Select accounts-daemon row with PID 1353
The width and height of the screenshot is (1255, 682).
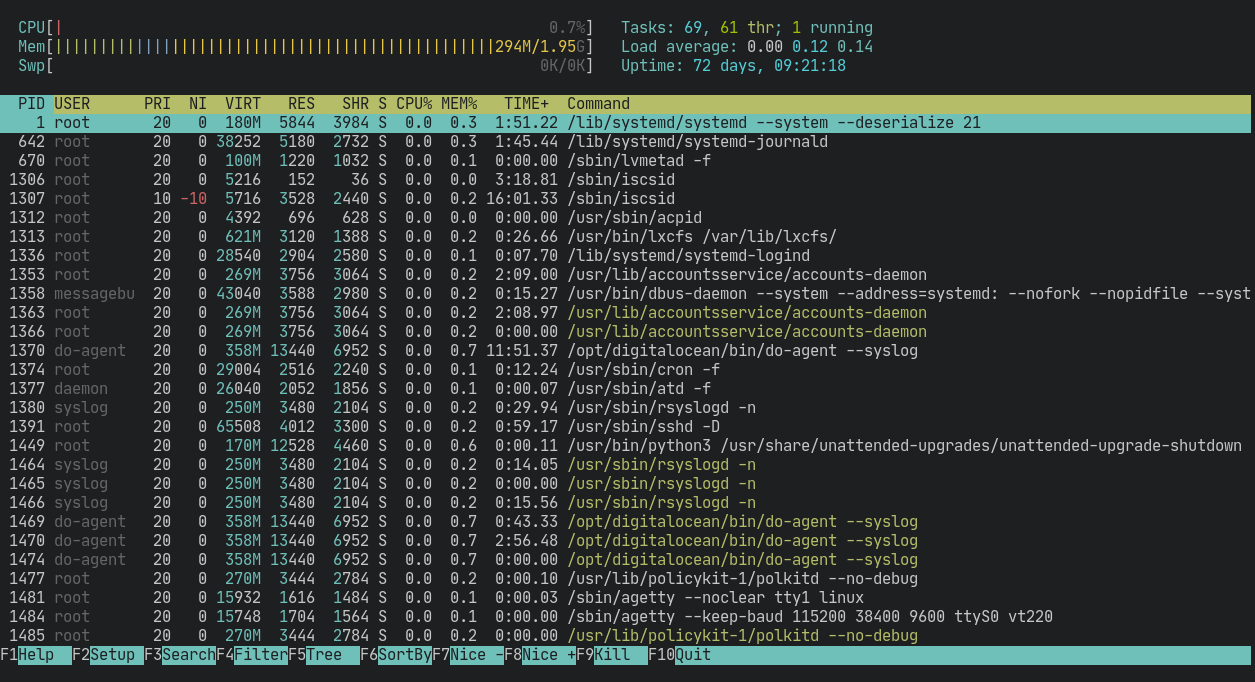click(626, 275)
